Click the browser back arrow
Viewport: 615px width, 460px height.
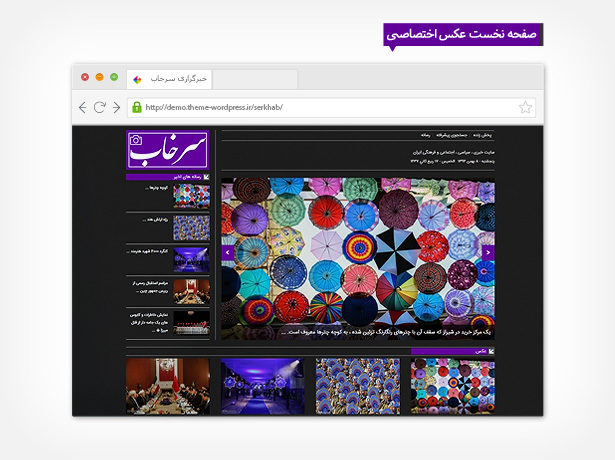click(x=82, y=107)
